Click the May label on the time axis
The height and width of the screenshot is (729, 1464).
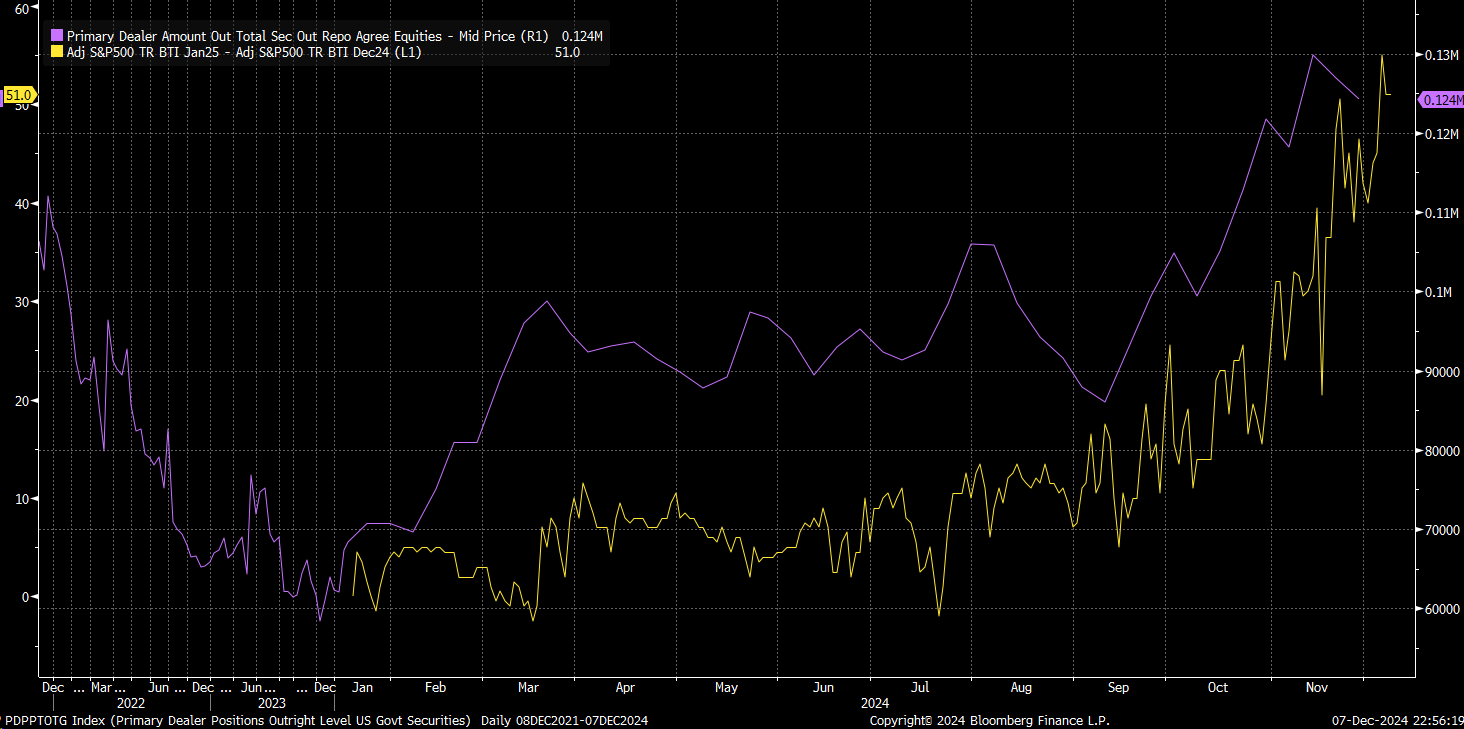tap(727, 688)
